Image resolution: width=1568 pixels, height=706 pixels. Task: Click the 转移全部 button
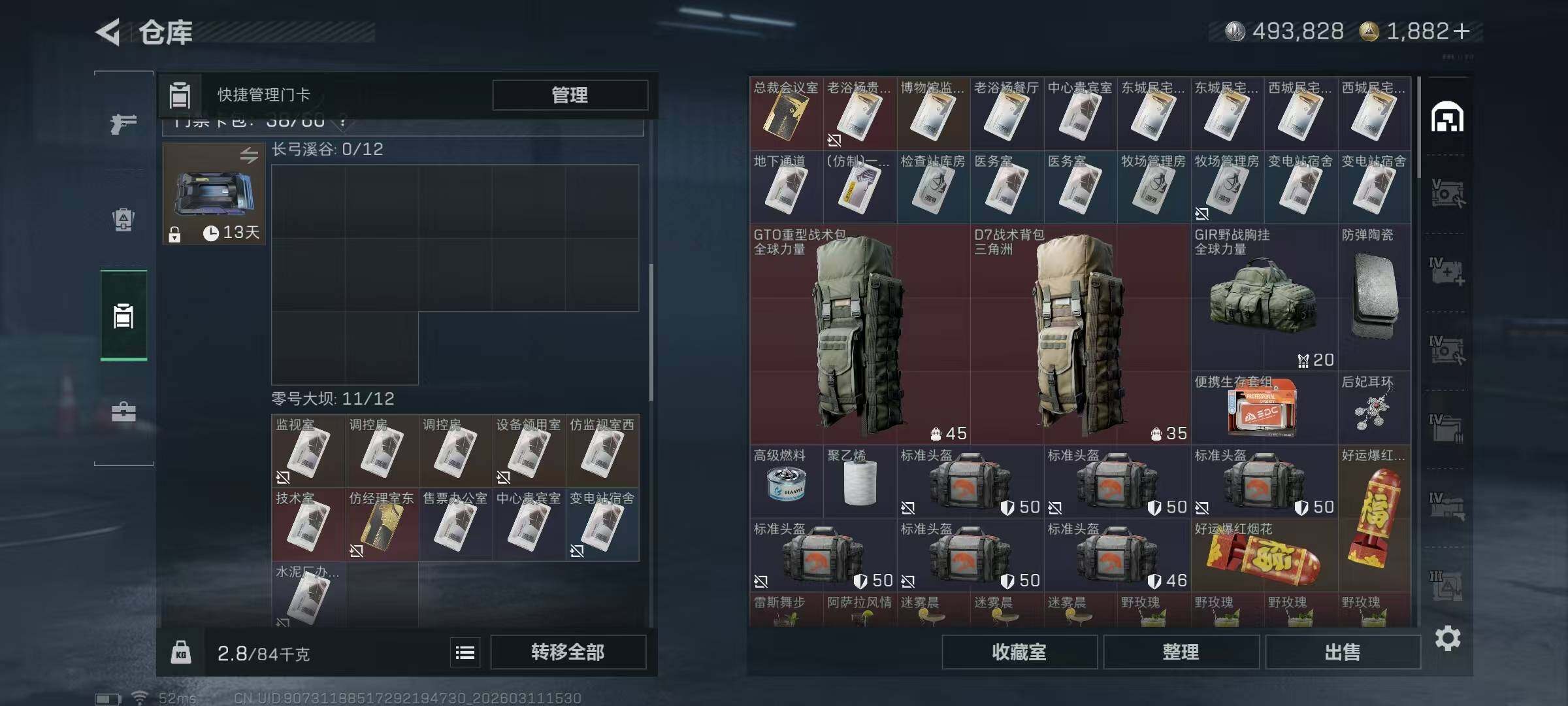[568, 652]
